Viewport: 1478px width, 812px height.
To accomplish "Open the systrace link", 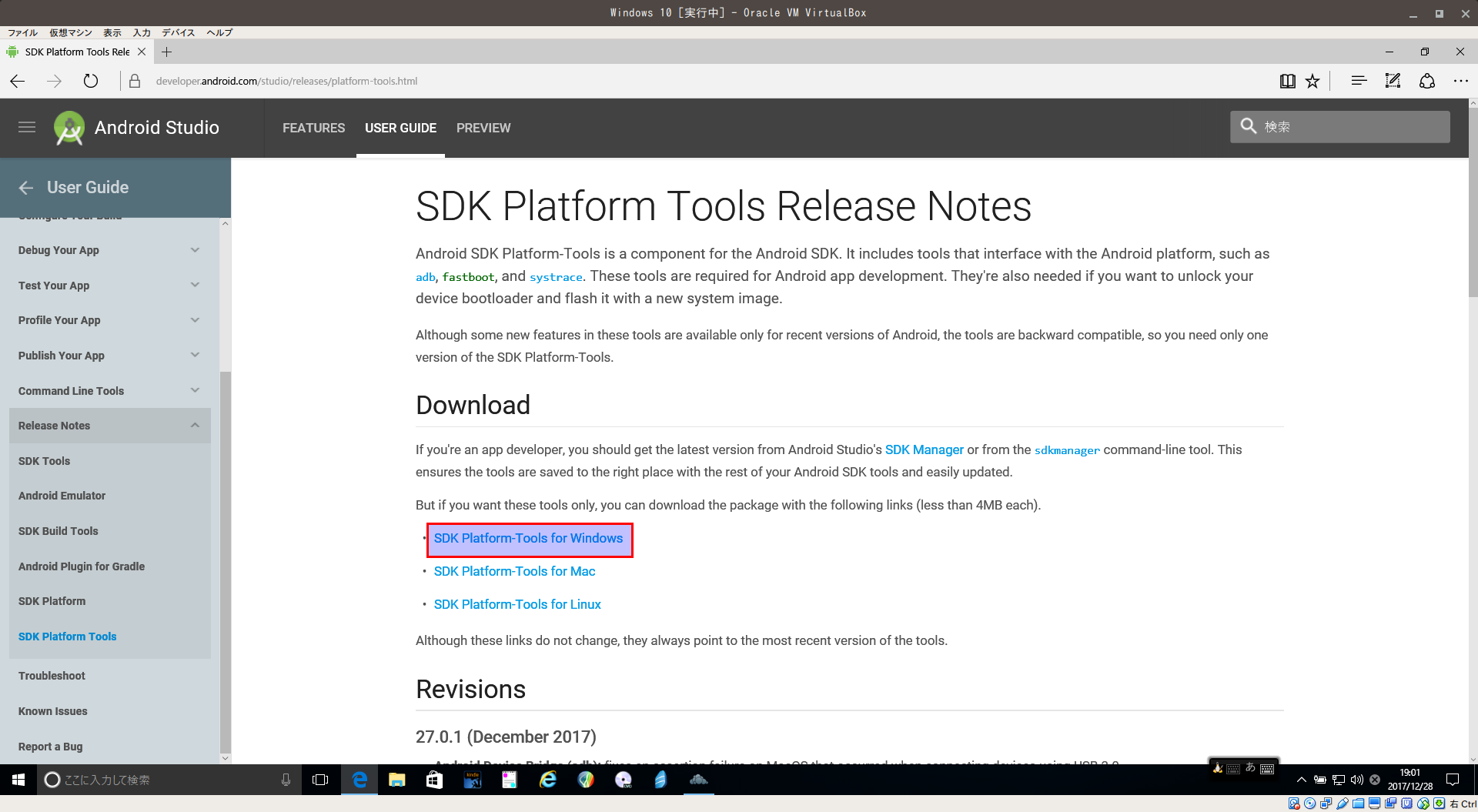I will tap(556, 277).
